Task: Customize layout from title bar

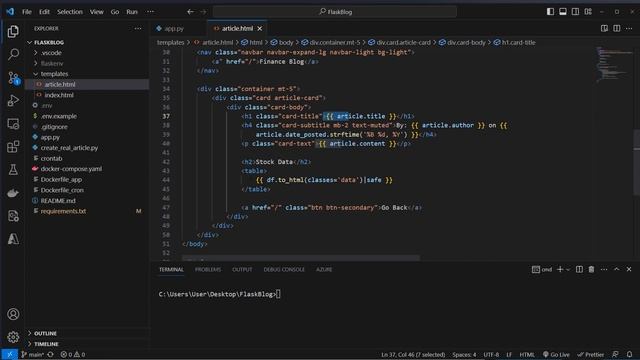Action: click(588, 11)
